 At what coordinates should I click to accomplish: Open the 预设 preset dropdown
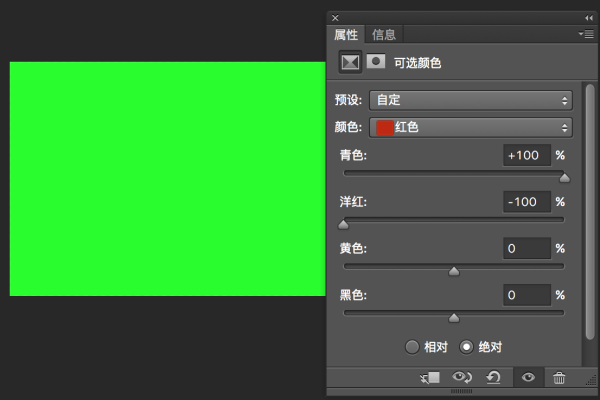tap(471, 100)
